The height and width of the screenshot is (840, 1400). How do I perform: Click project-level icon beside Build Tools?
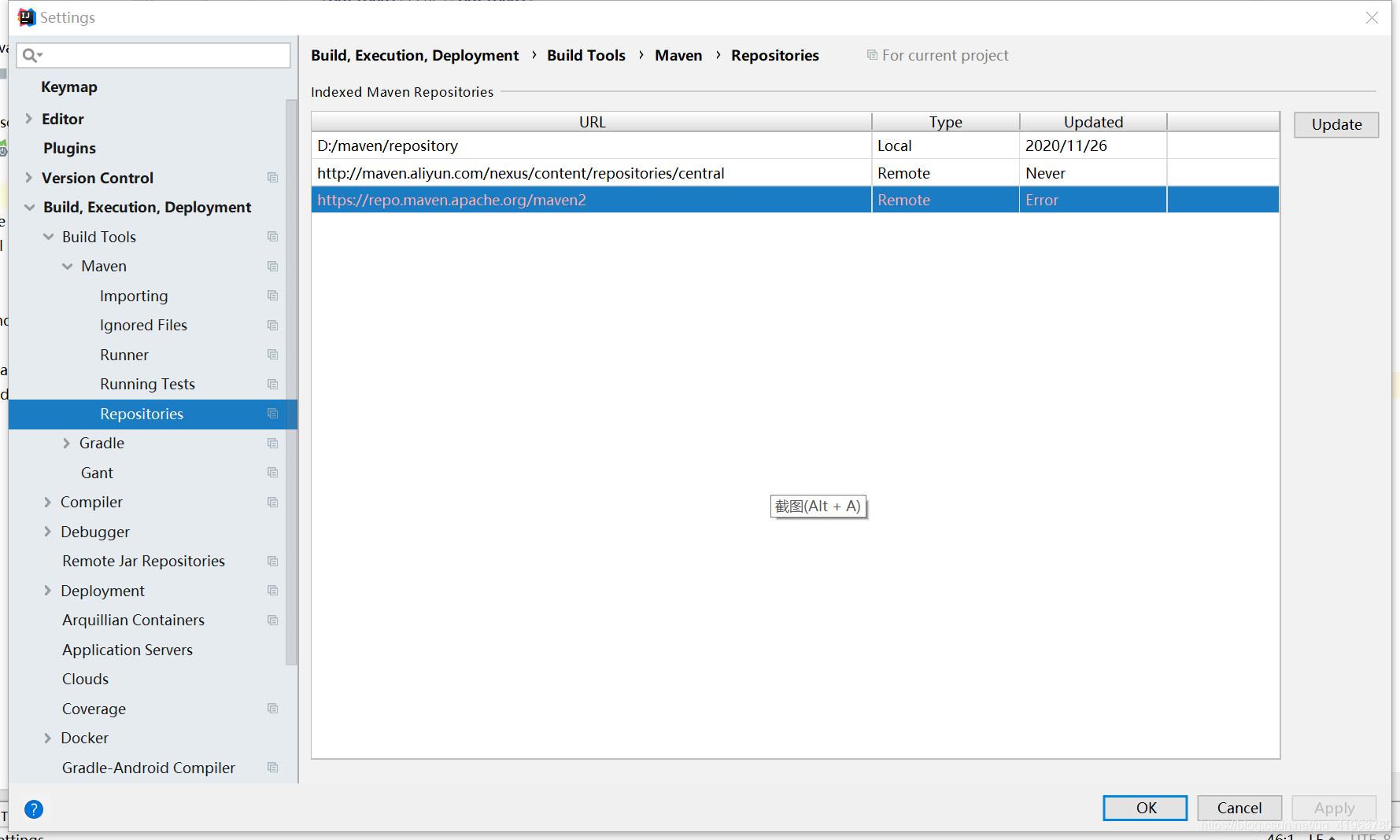pyautogui.click(x=273, y=237)
